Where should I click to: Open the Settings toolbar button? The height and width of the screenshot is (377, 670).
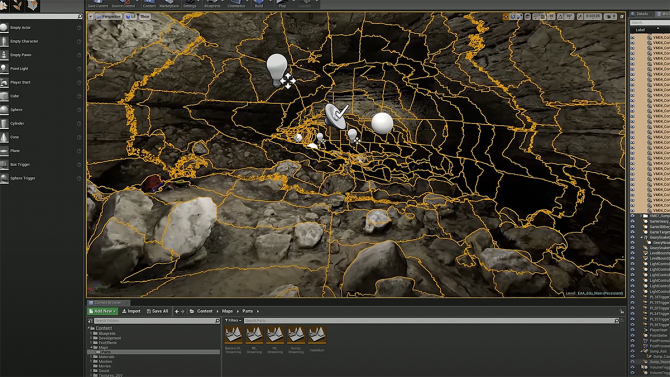tap(190, 4)
